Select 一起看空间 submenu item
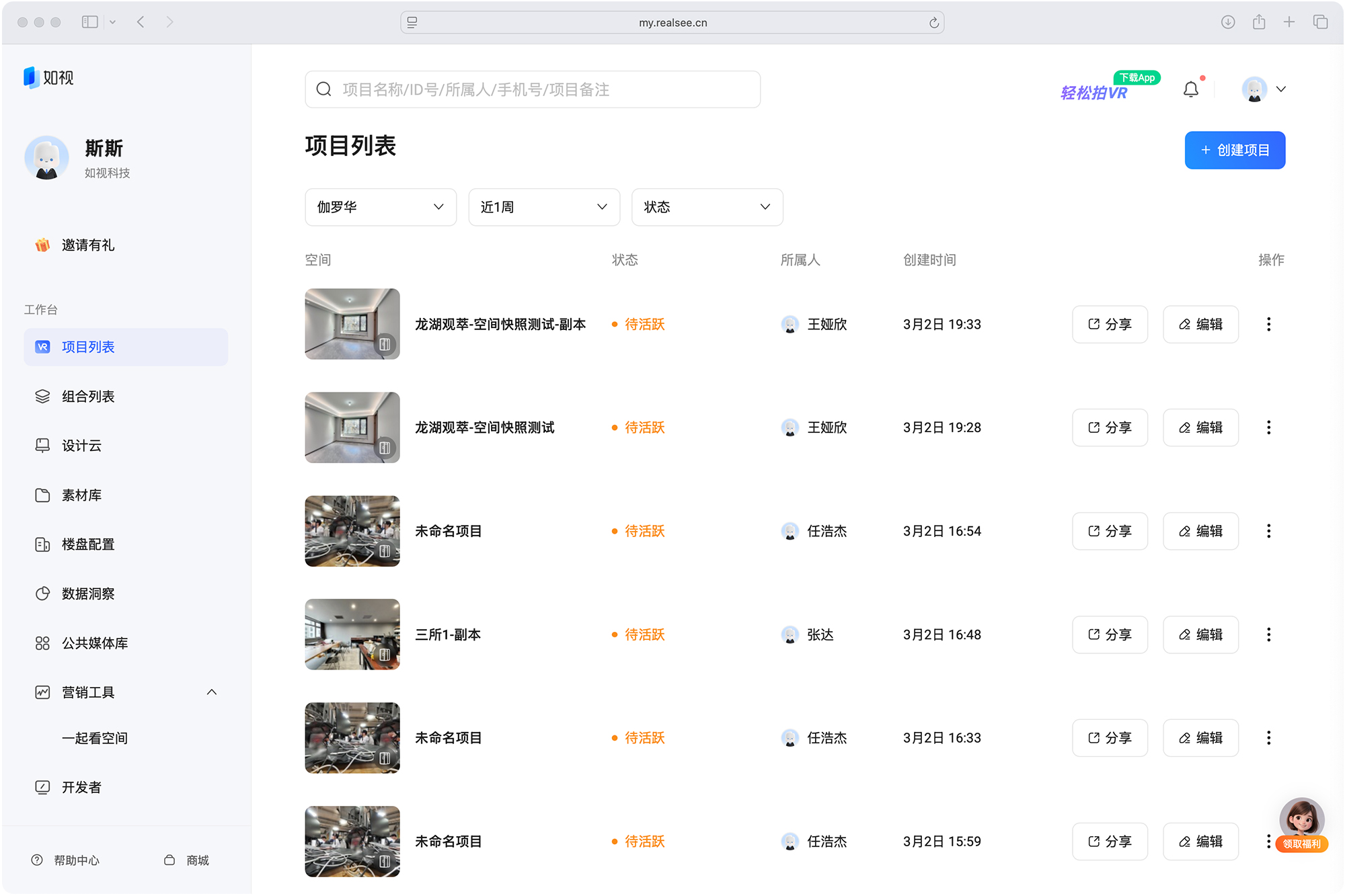 coord(95,738)
